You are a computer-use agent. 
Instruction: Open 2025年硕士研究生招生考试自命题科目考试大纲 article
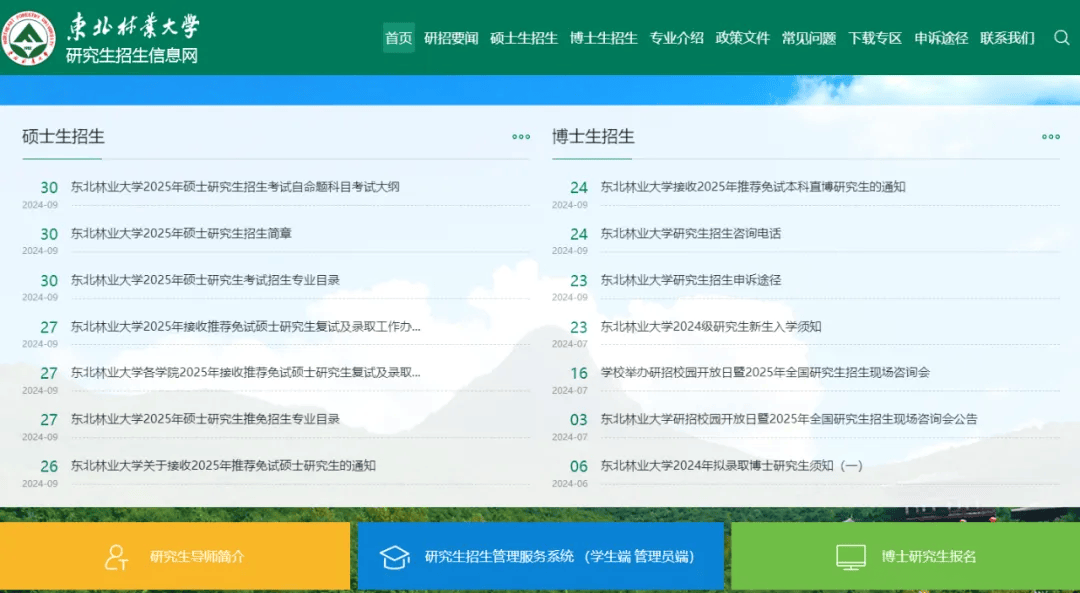click(x=235, y=187)
